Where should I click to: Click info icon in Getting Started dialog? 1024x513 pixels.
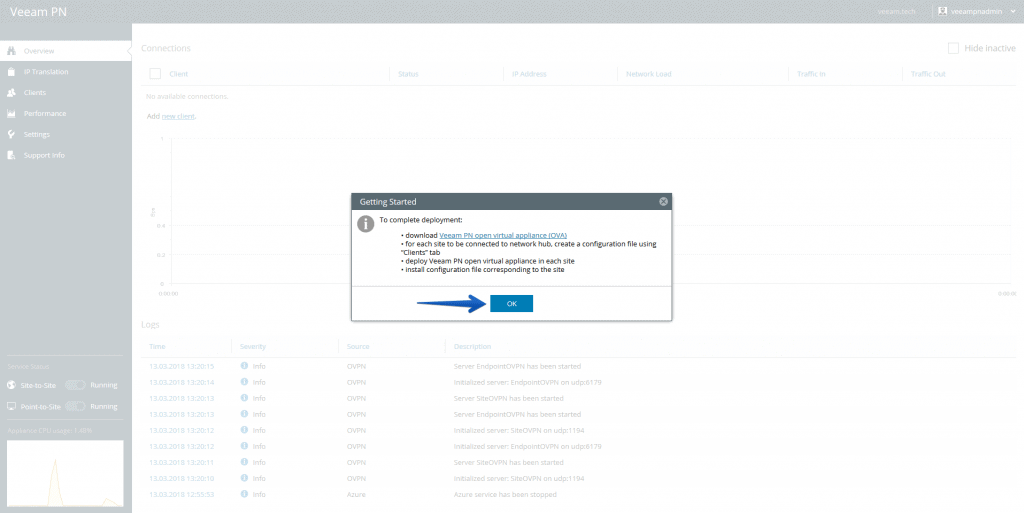[x=365, y=223]
